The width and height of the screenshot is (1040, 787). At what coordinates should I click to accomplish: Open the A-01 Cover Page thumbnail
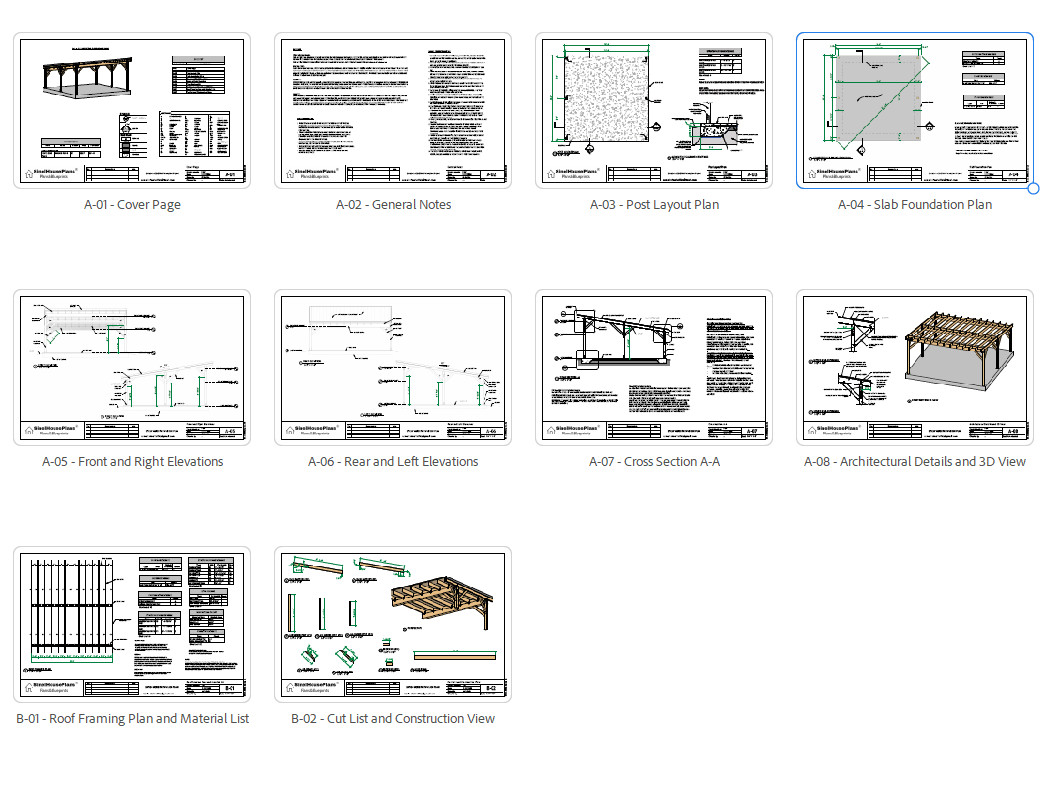132,111
